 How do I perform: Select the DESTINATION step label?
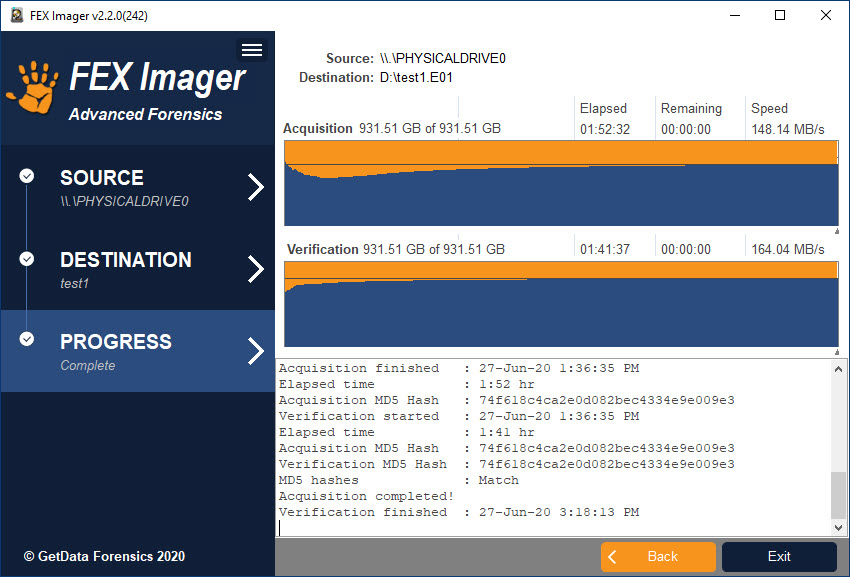coord(125,260)
